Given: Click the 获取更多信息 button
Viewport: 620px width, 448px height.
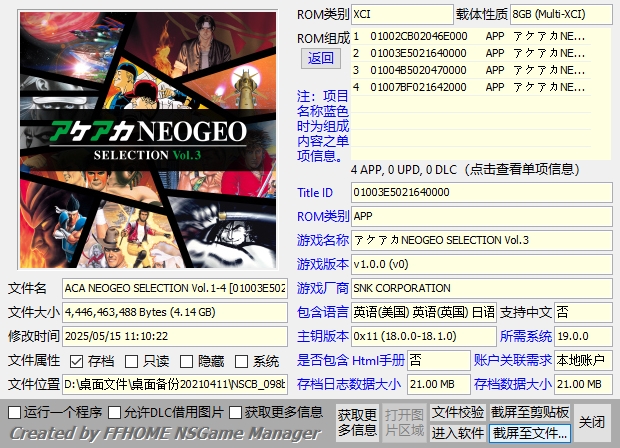Looking at the screenshot, I should click(x=356, y=422).
